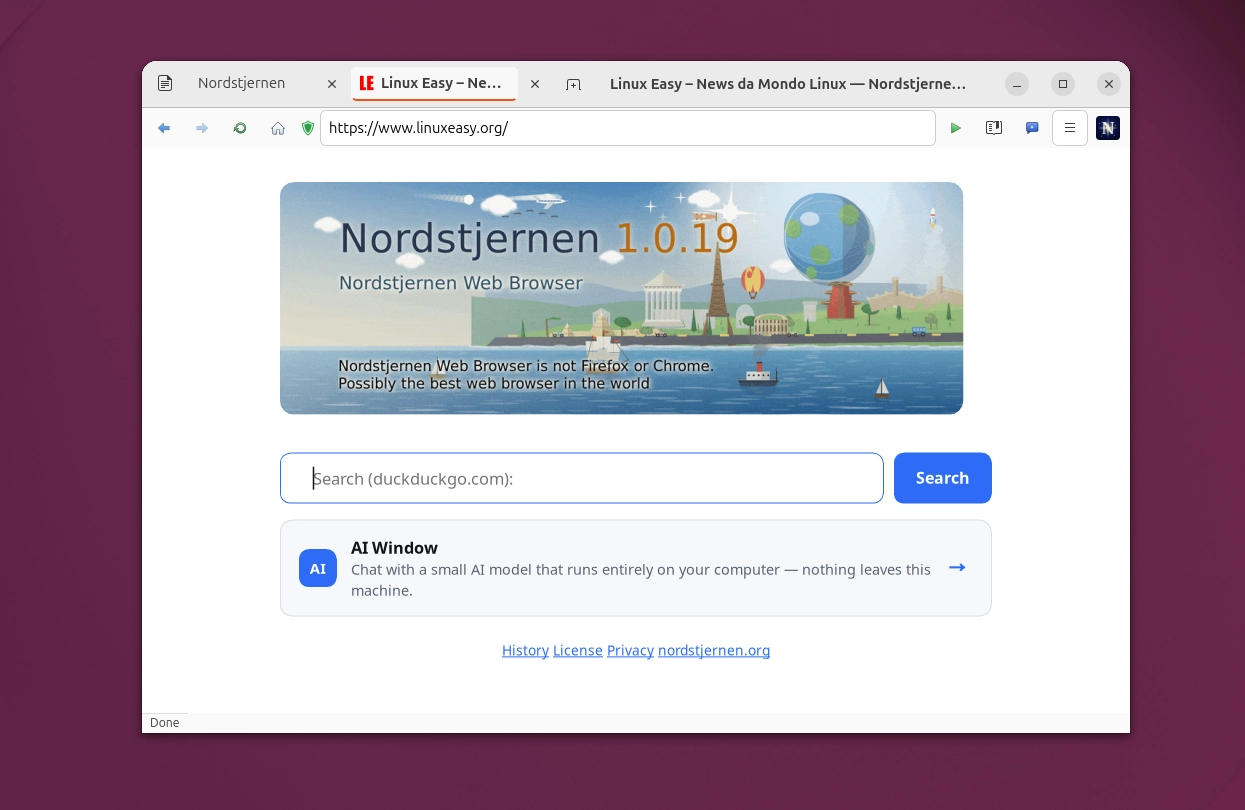
Task: Click the Nordstjernen N logo icon
Action: (1108, 128)
